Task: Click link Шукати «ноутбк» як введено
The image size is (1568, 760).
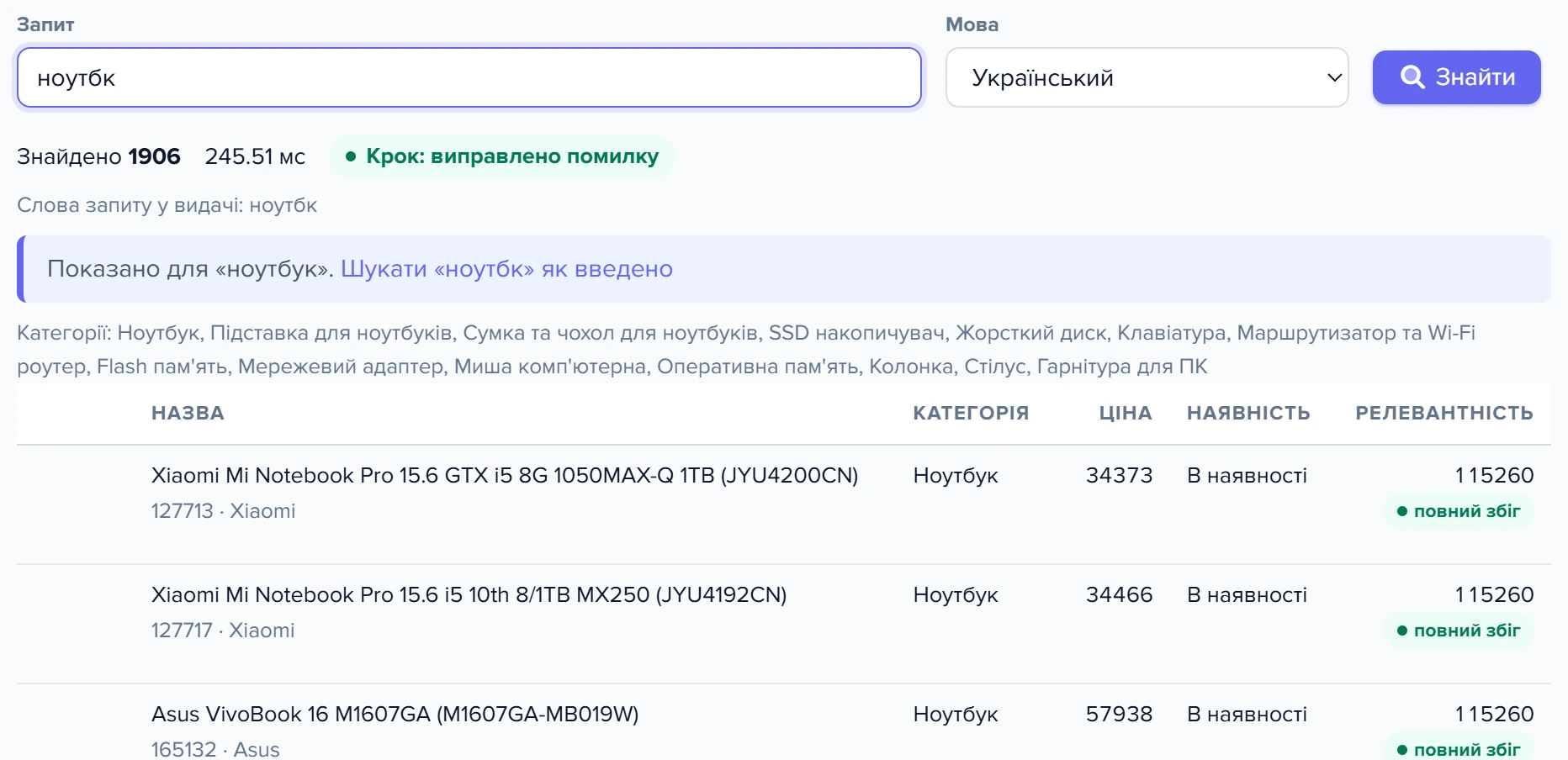Action: point(506,269)
